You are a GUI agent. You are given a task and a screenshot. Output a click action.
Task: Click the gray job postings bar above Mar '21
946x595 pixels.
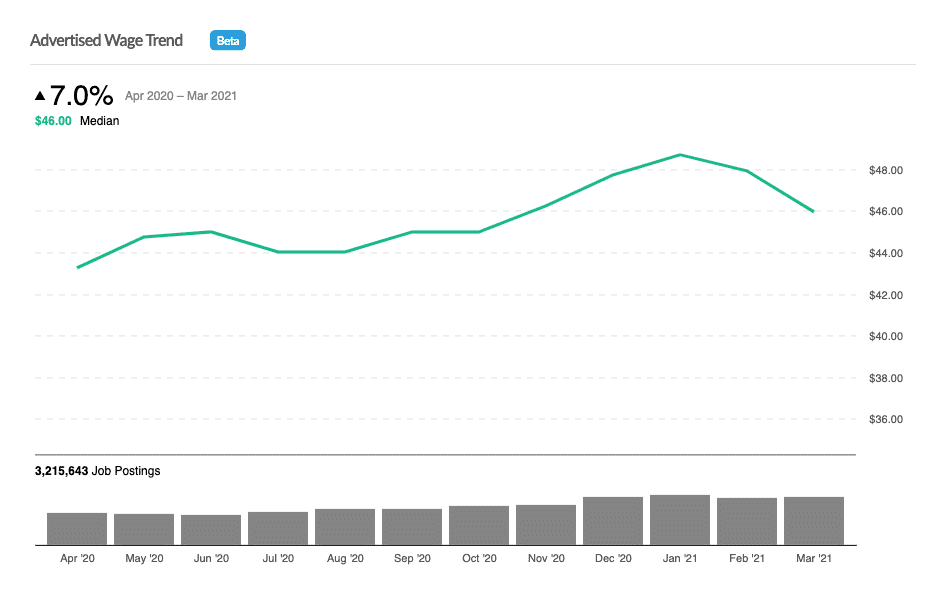pyautogui.click(x=814, y=520)
